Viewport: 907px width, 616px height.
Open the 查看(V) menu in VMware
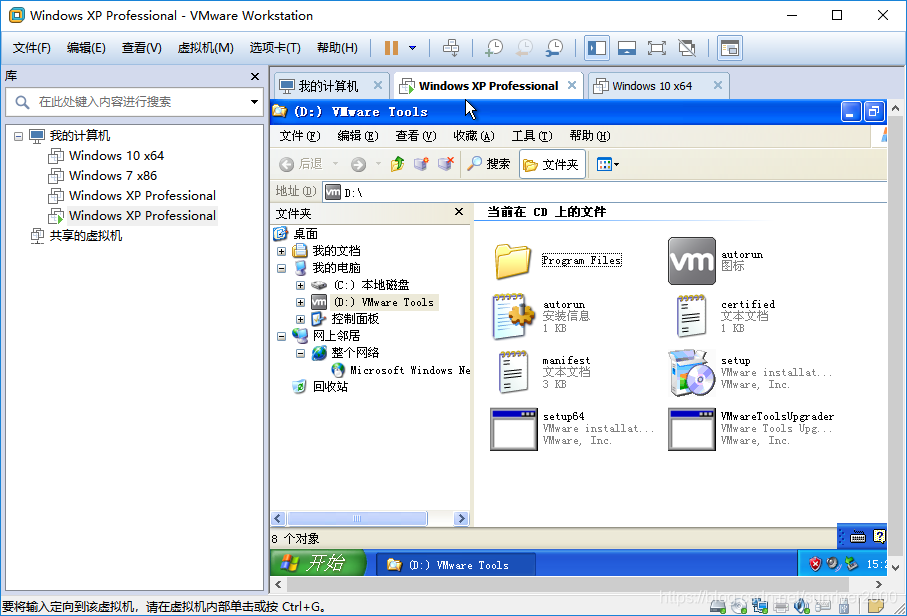click(142, 48)
